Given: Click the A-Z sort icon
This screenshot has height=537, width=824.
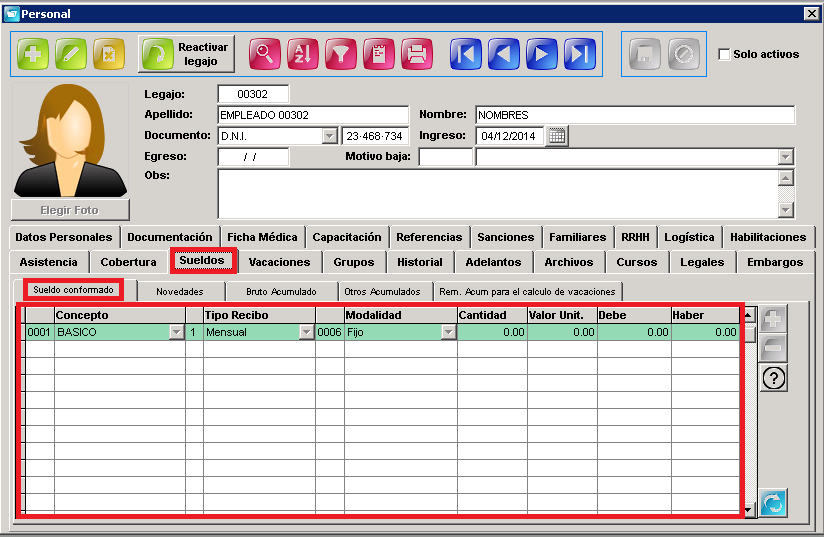Looking at the screenshot, I should point(303,54).
